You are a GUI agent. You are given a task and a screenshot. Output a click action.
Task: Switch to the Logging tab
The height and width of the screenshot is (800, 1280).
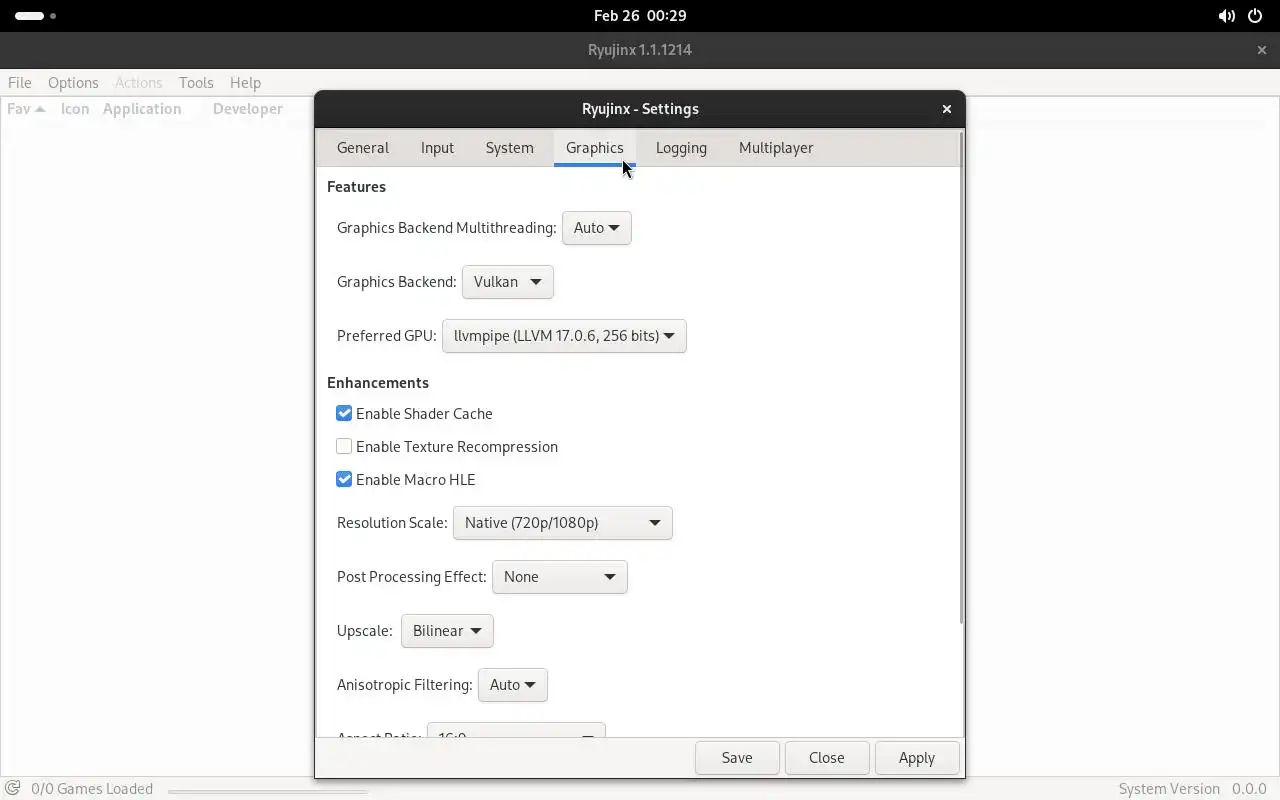coord(681,147)
